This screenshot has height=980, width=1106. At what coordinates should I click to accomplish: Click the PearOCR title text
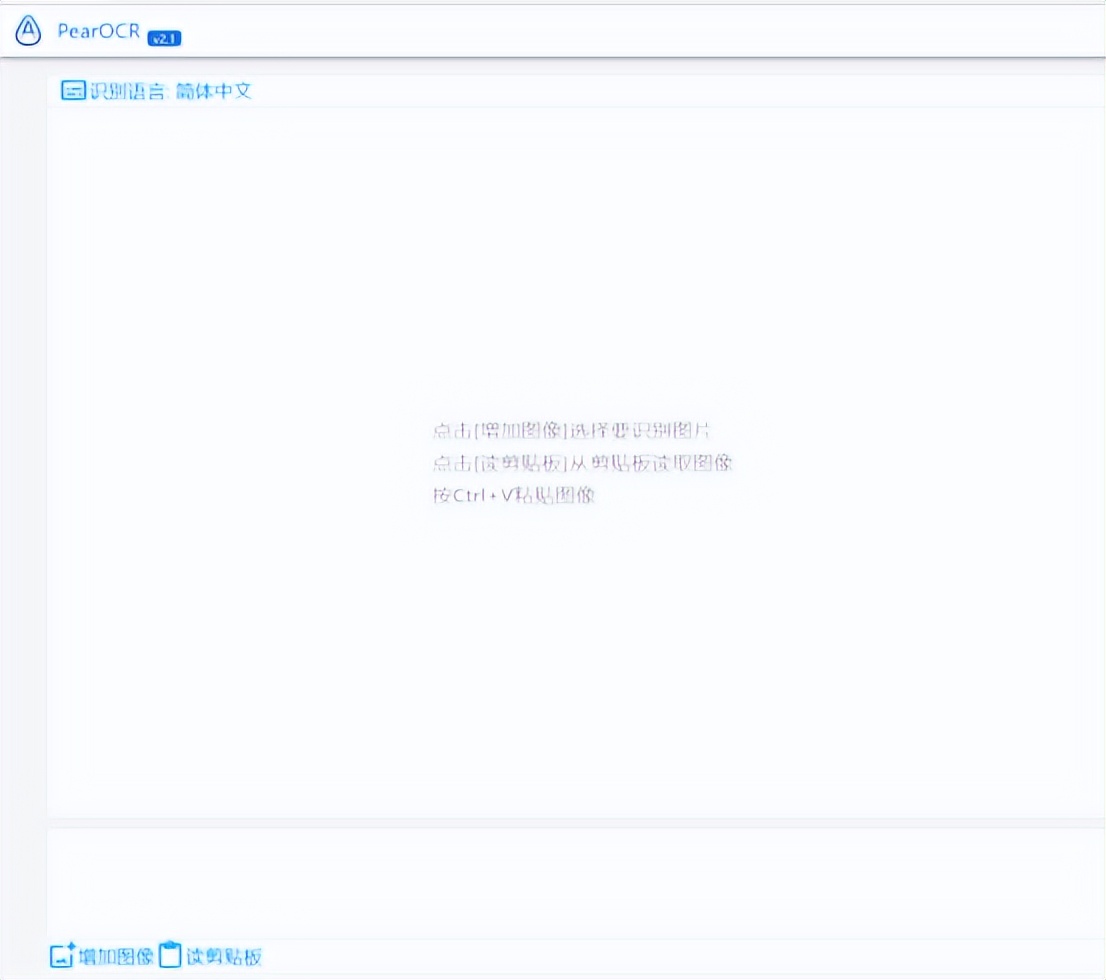click(95, 30)
